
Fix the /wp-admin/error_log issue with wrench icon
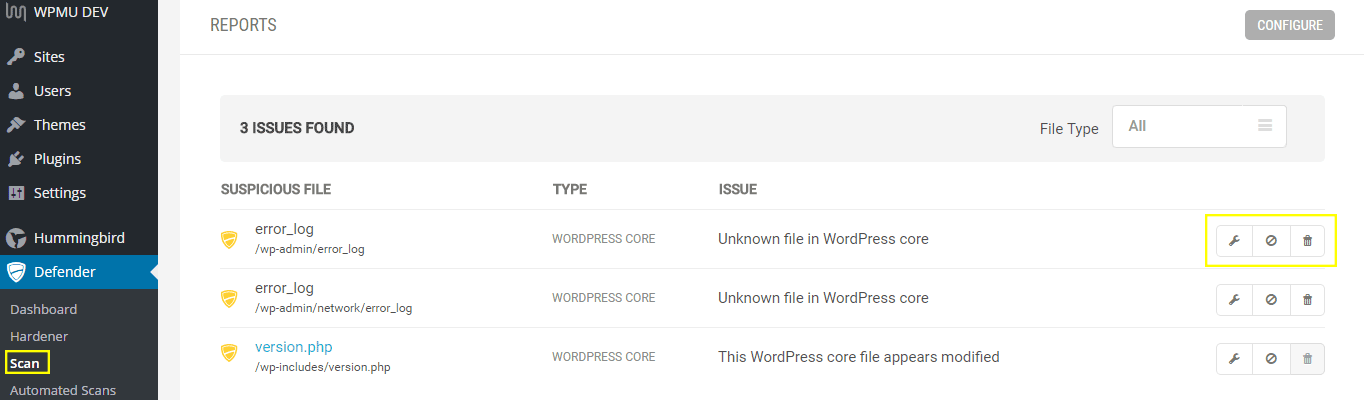click(x=1234, y=241)
